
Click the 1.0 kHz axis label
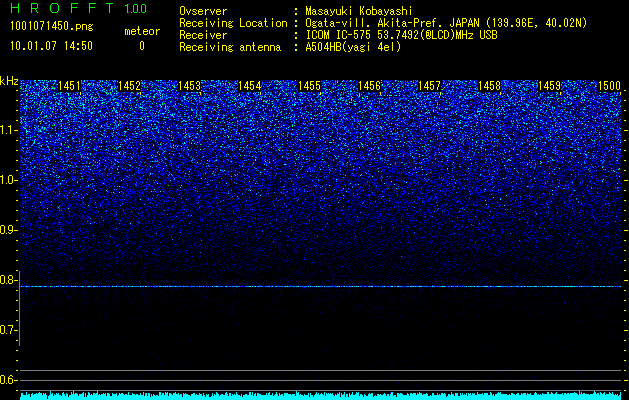9,180
